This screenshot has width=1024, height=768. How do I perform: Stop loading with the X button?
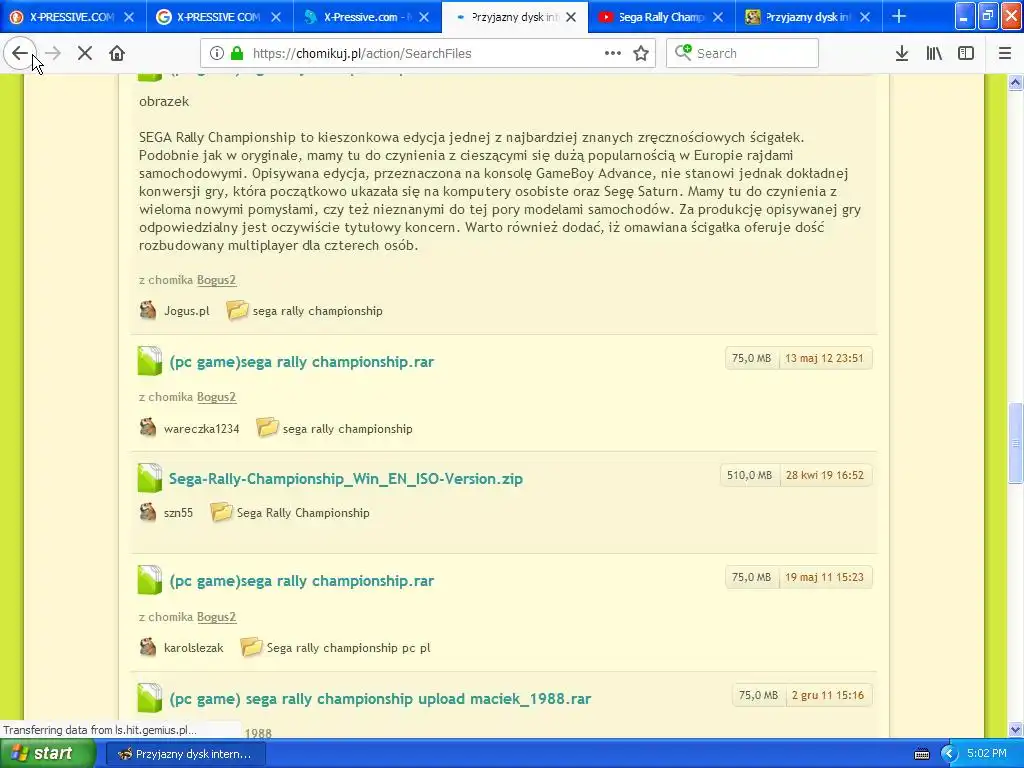coord(85,54)
